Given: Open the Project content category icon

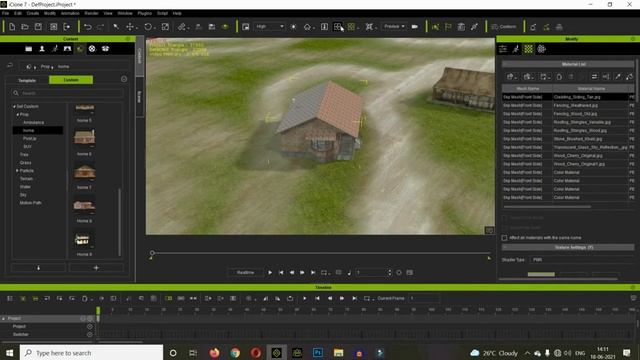Looking at the screenshot, I should 29,49.
